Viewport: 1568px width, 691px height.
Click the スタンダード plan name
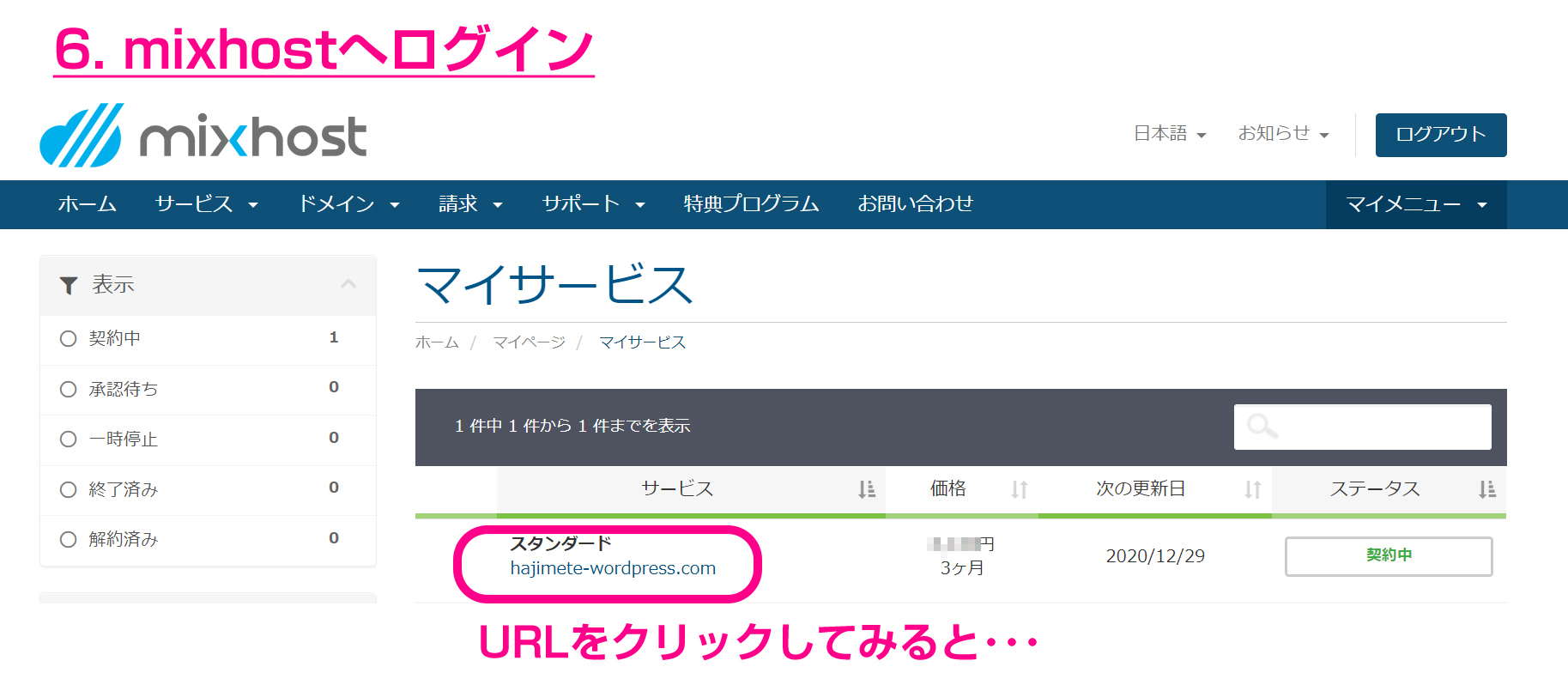(560, 543)
